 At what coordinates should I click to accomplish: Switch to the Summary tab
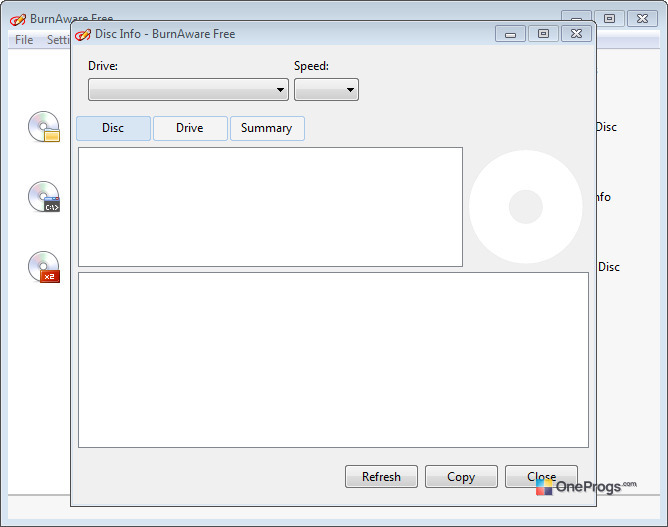pos(267,128)
